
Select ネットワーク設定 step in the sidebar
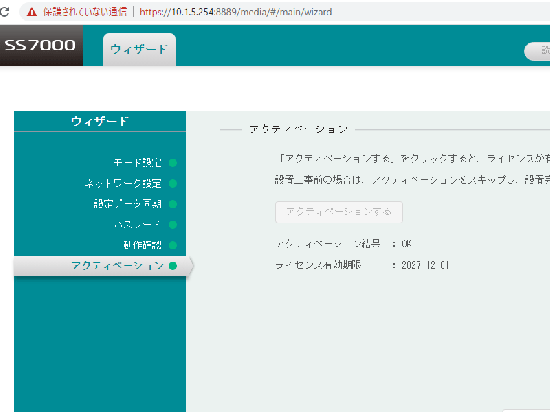point(123,183)
